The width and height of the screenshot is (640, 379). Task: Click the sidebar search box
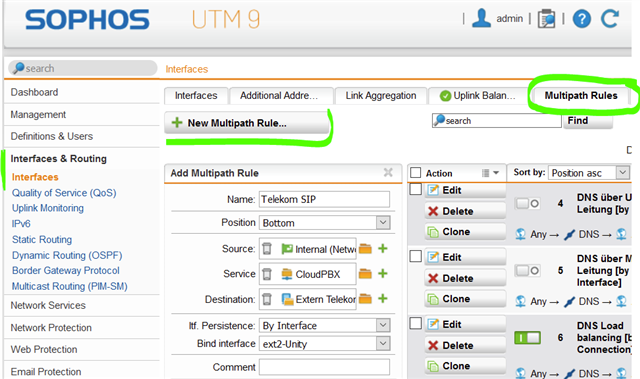[82, 68]
